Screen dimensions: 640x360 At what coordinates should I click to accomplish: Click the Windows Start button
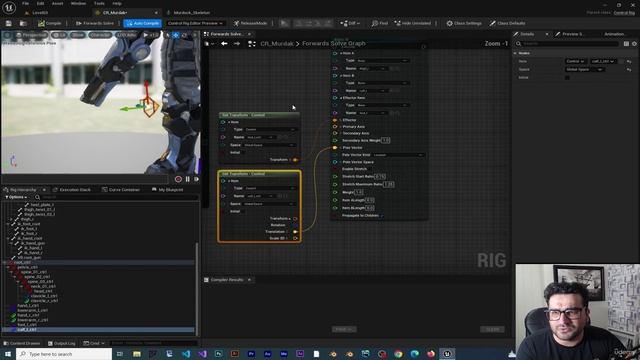tap(8, 354)
